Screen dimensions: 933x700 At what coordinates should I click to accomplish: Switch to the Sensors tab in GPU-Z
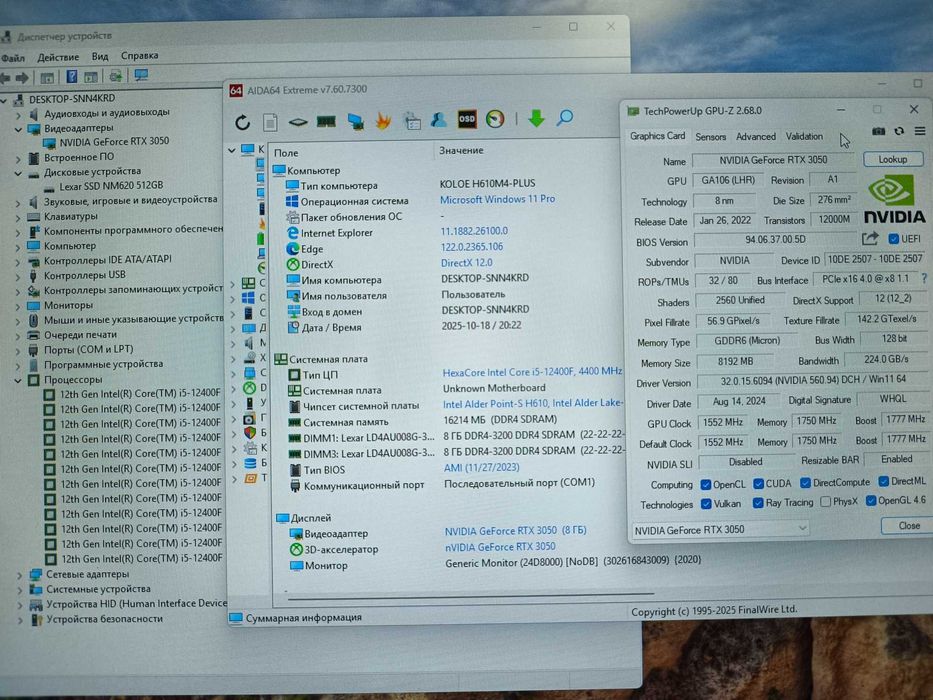click(711, 137)
